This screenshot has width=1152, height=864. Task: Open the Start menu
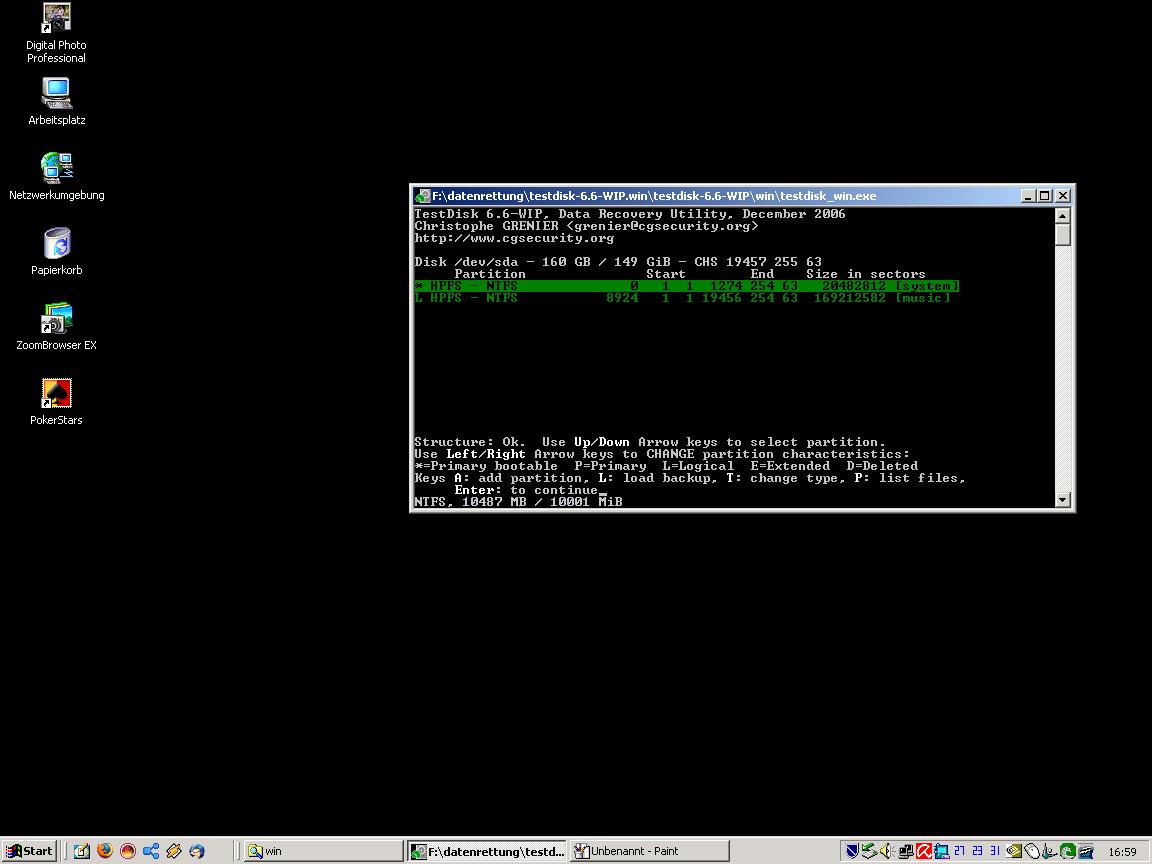(x=29, y=851)
